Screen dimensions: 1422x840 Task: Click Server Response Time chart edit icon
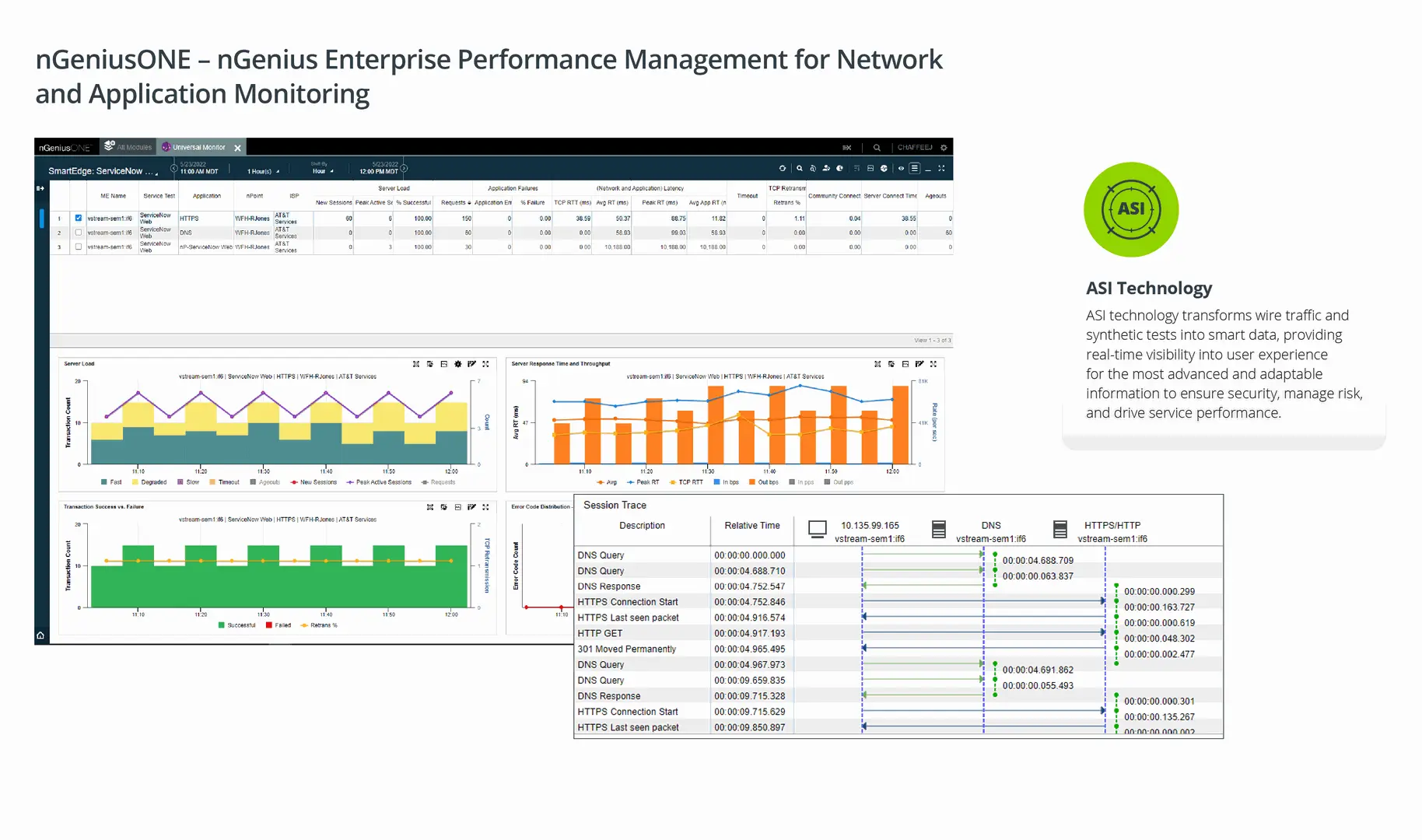click(919, 364)
